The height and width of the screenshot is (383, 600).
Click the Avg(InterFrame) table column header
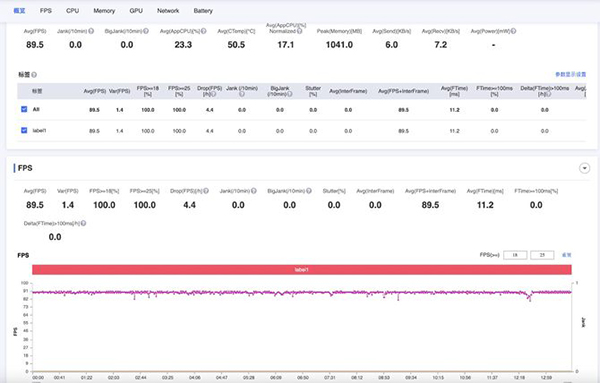point(348,91)
